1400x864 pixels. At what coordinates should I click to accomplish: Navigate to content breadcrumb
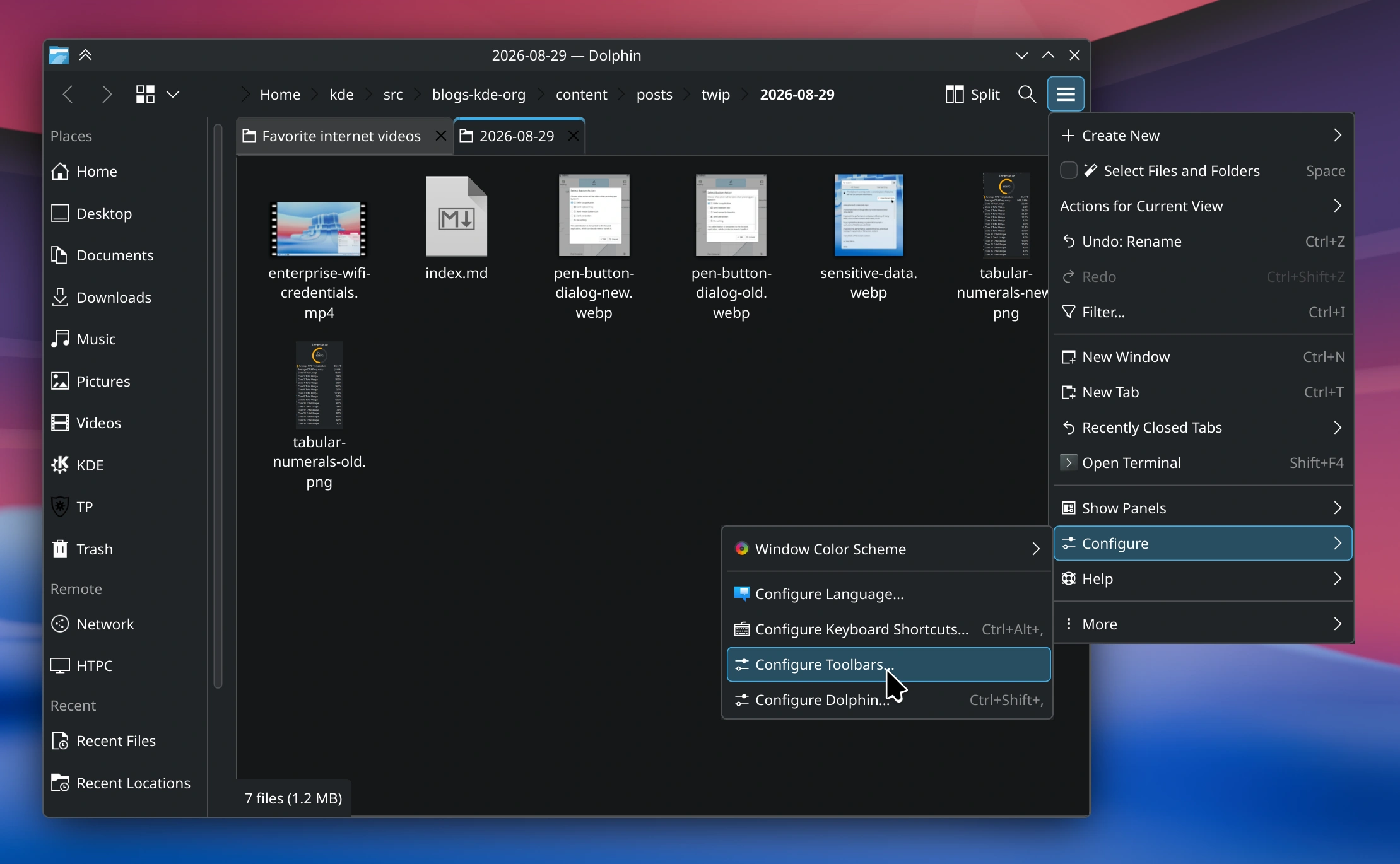click(581, 95)
